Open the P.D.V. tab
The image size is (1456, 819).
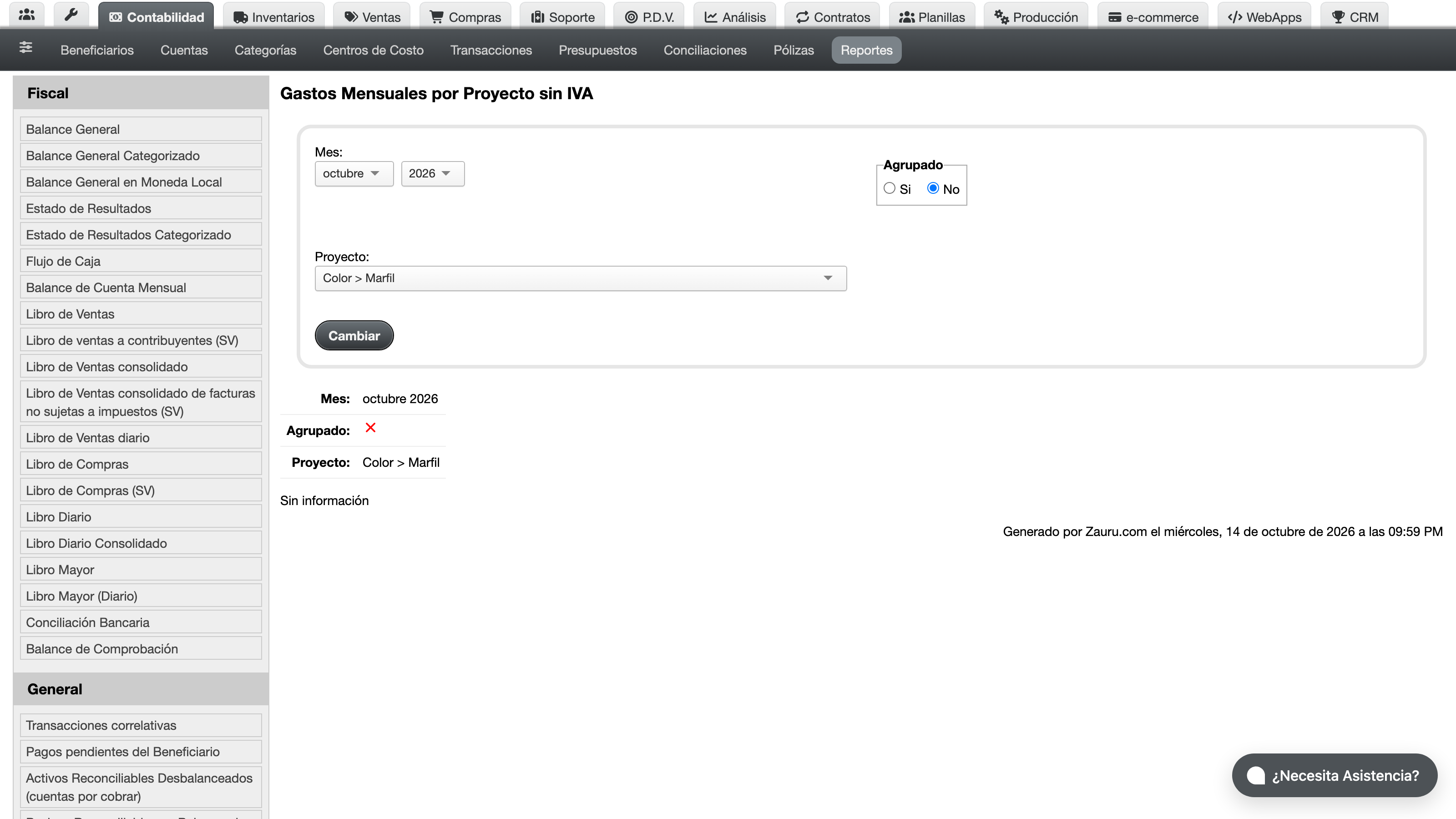click(x=649, y=17)
